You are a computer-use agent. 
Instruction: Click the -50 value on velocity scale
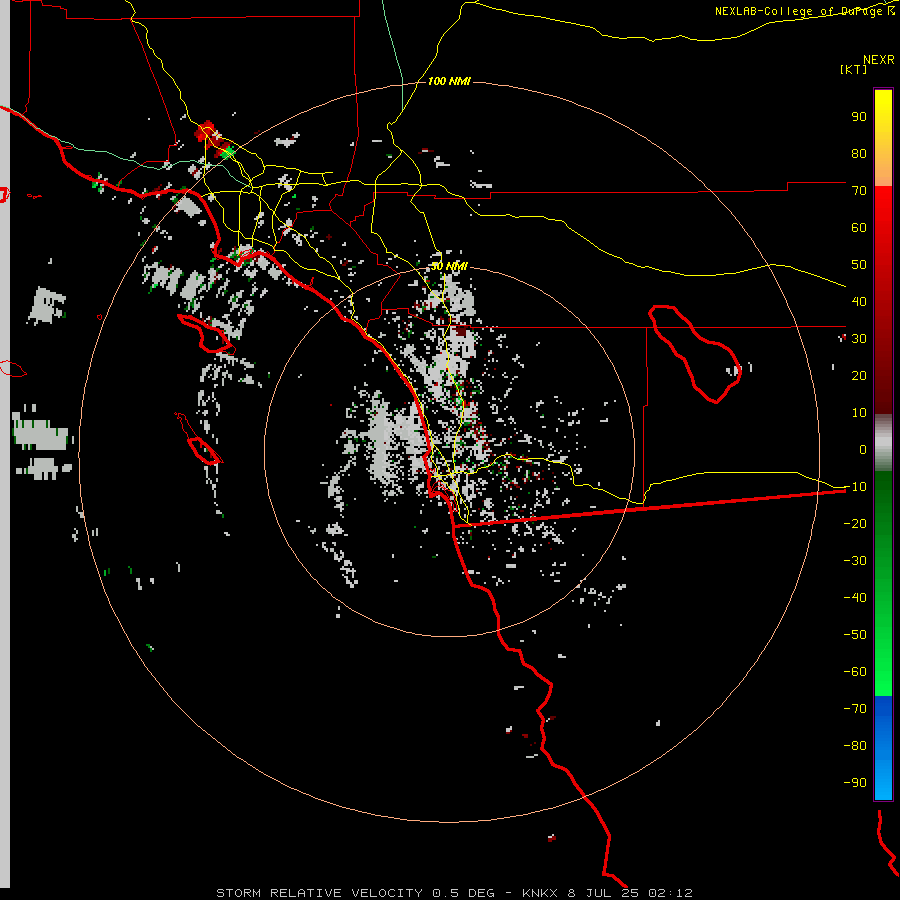(x=855, y=635)
